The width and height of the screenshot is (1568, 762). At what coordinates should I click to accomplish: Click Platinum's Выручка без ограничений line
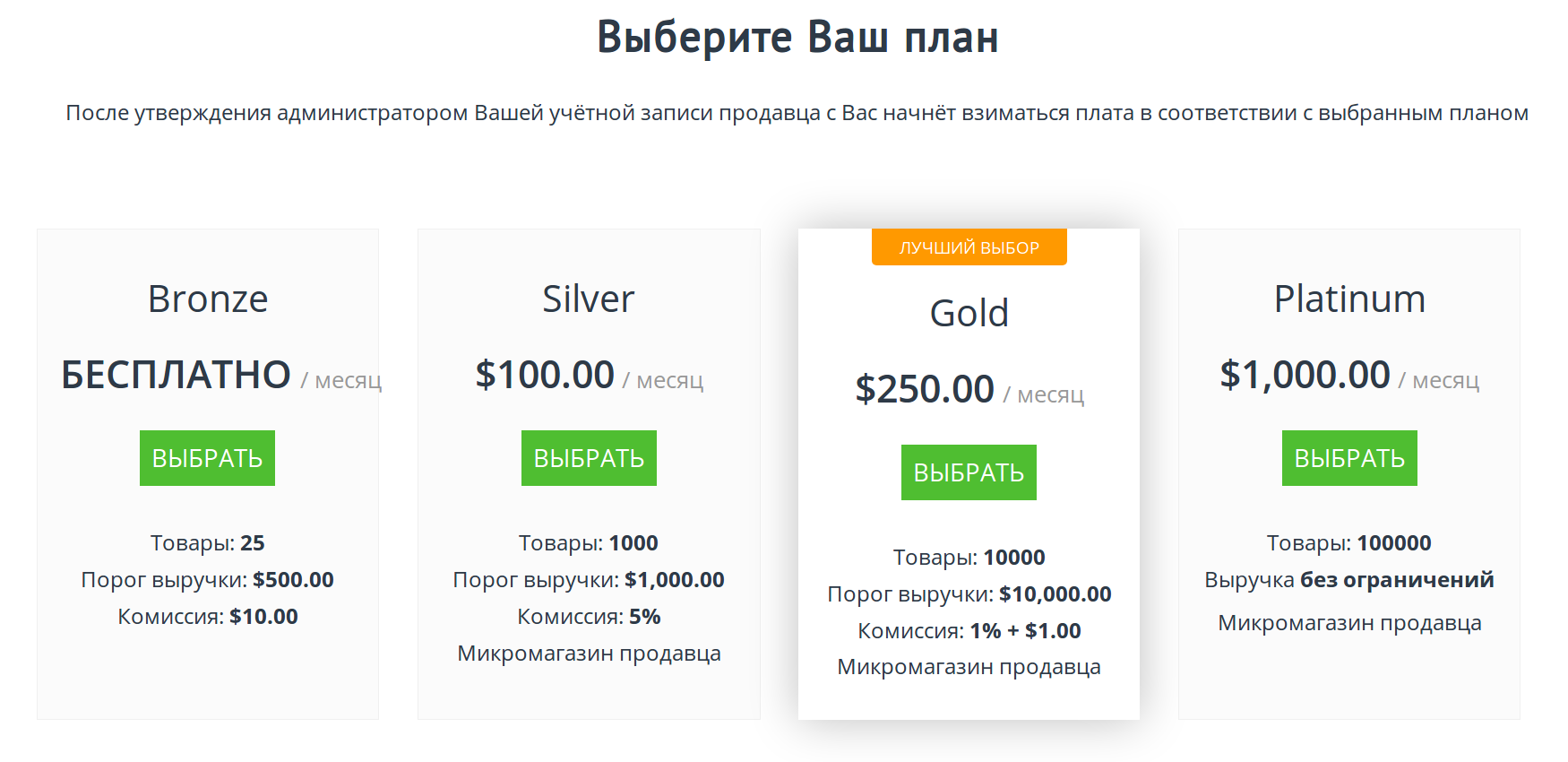coord(1349,580)
